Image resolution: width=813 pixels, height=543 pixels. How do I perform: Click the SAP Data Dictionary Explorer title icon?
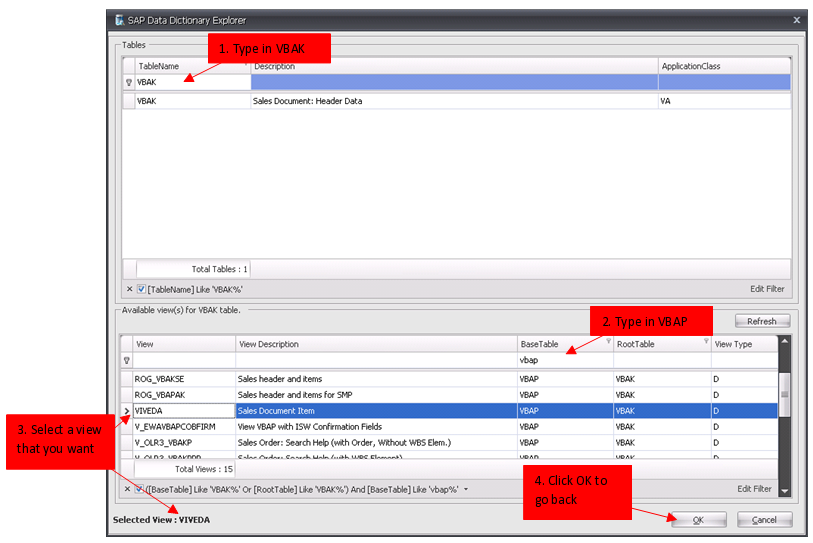121,20
